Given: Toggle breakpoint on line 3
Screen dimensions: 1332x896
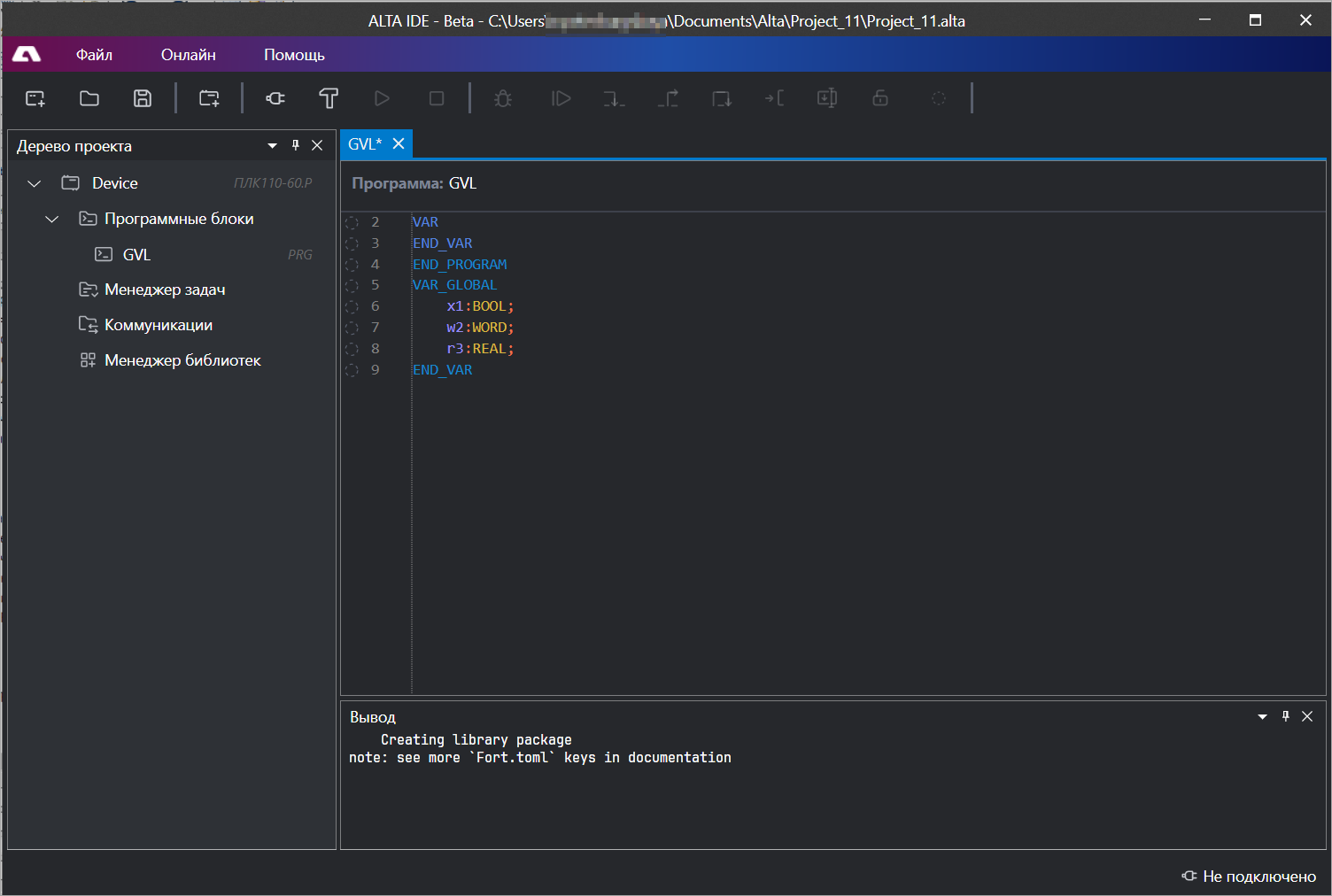Looking at the screenshot, I should 352,243.
